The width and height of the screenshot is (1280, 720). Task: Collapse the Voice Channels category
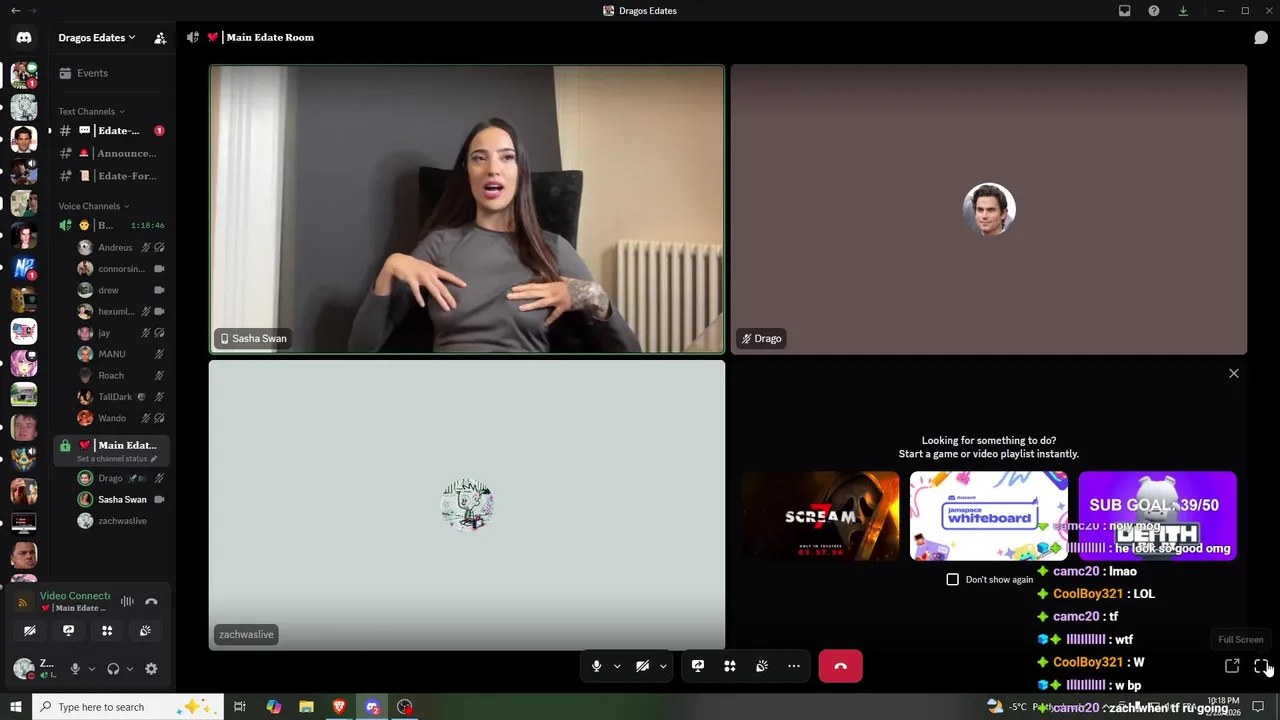coord(94,206)
